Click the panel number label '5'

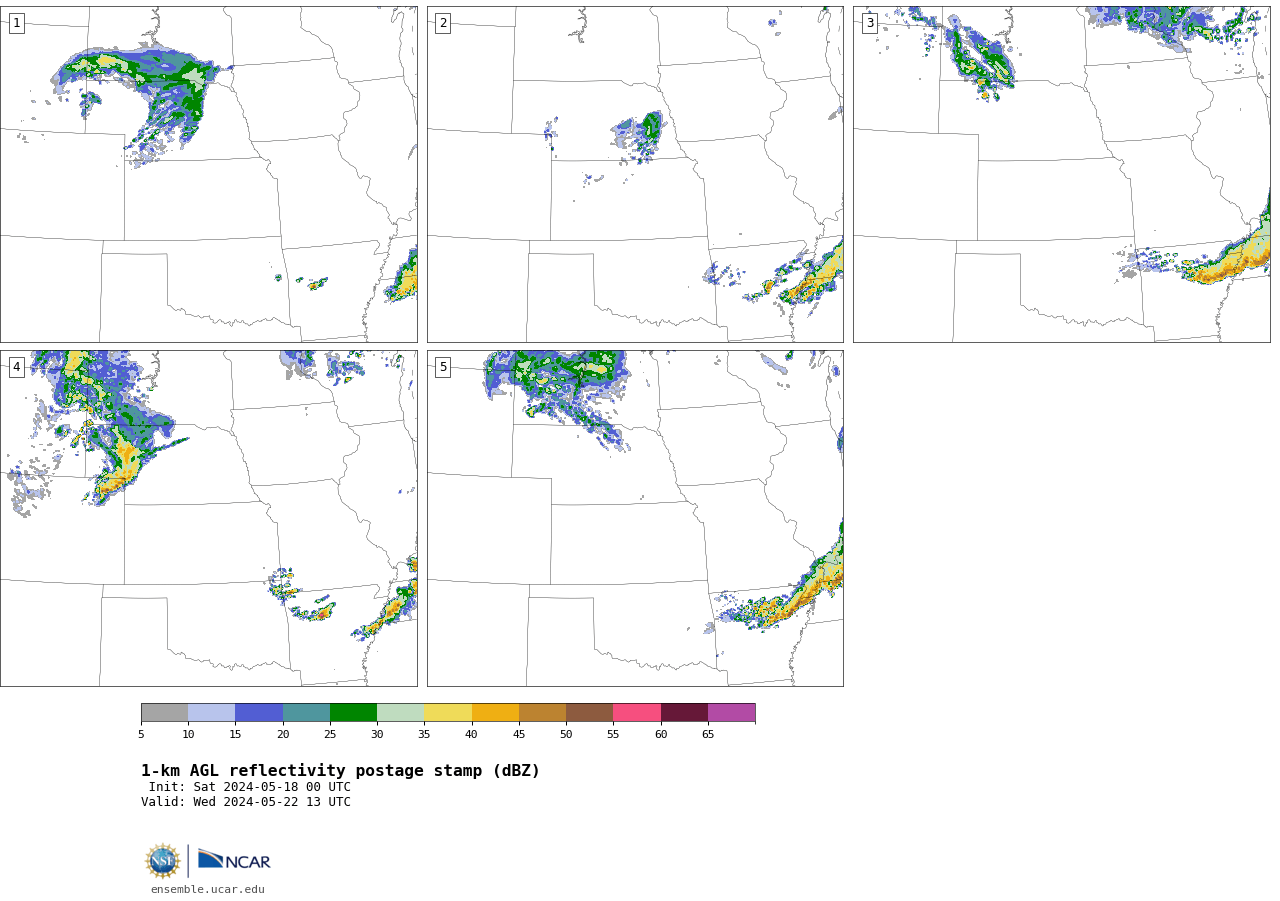tap(443, 367)
